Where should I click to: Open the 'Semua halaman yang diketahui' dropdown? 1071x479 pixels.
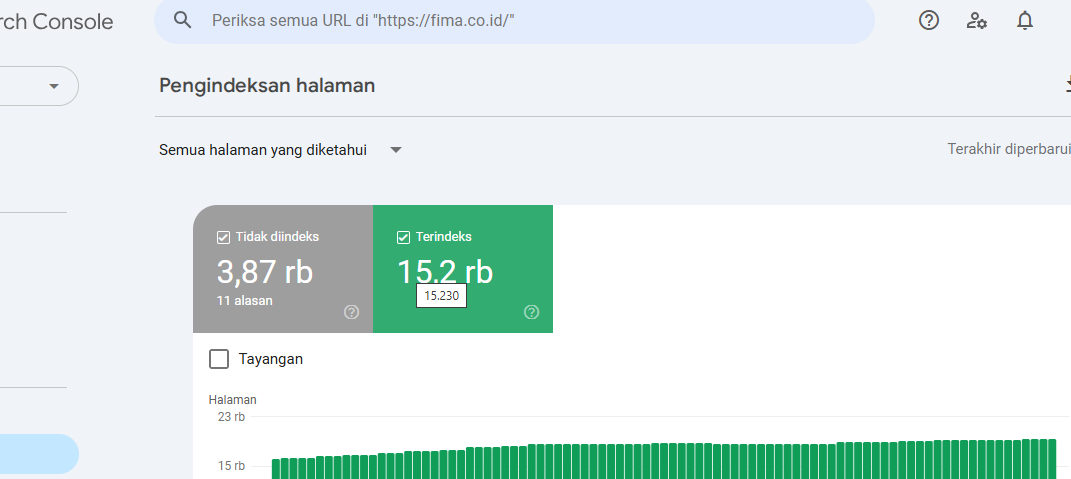(281, 150)
